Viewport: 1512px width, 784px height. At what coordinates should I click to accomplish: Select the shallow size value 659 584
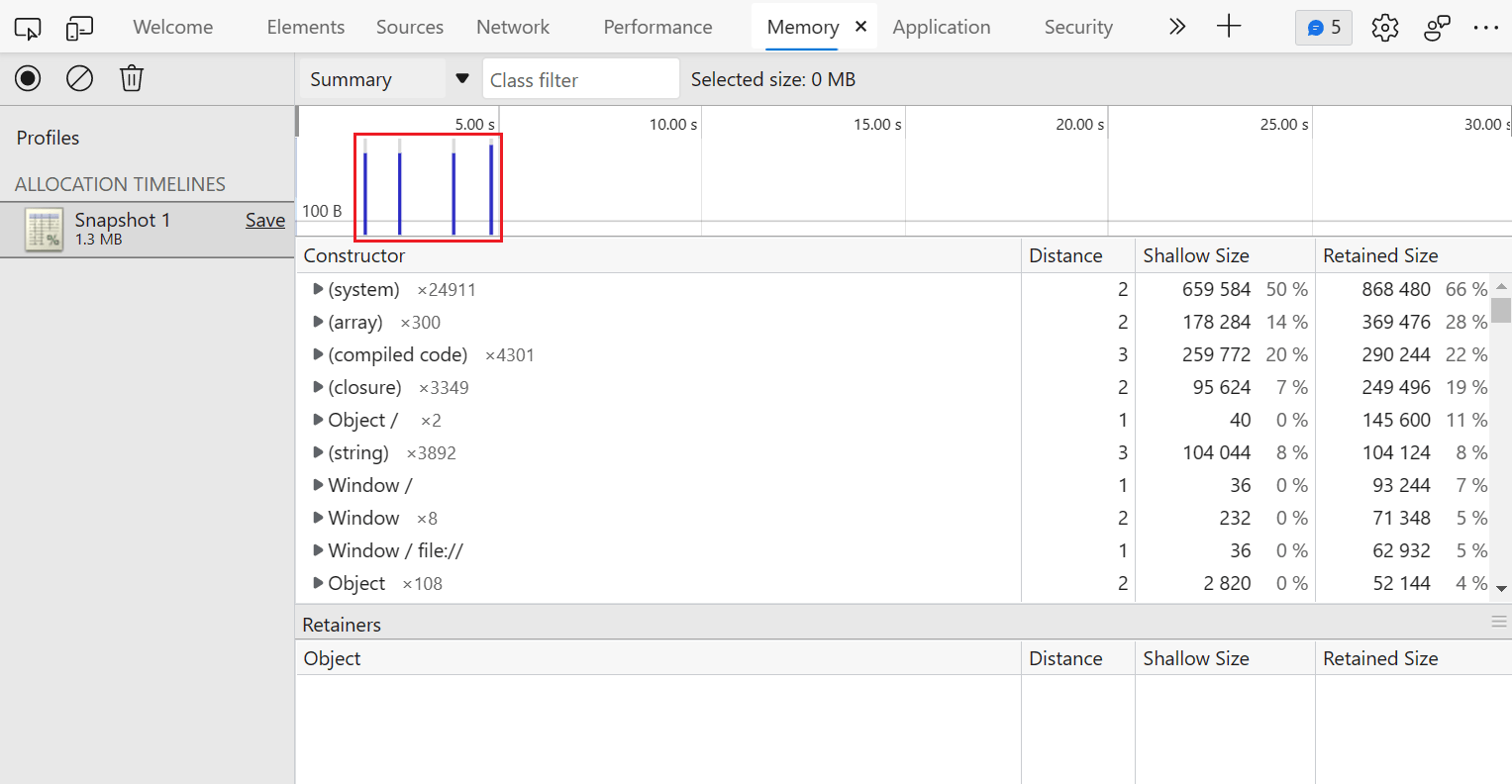[x=1216, y=289]
